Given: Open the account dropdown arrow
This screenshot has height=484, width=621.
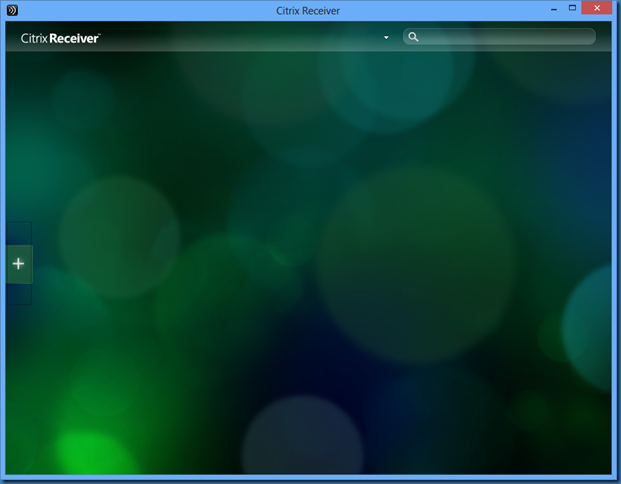Looking at the screenshot, I should pos(386,38).
